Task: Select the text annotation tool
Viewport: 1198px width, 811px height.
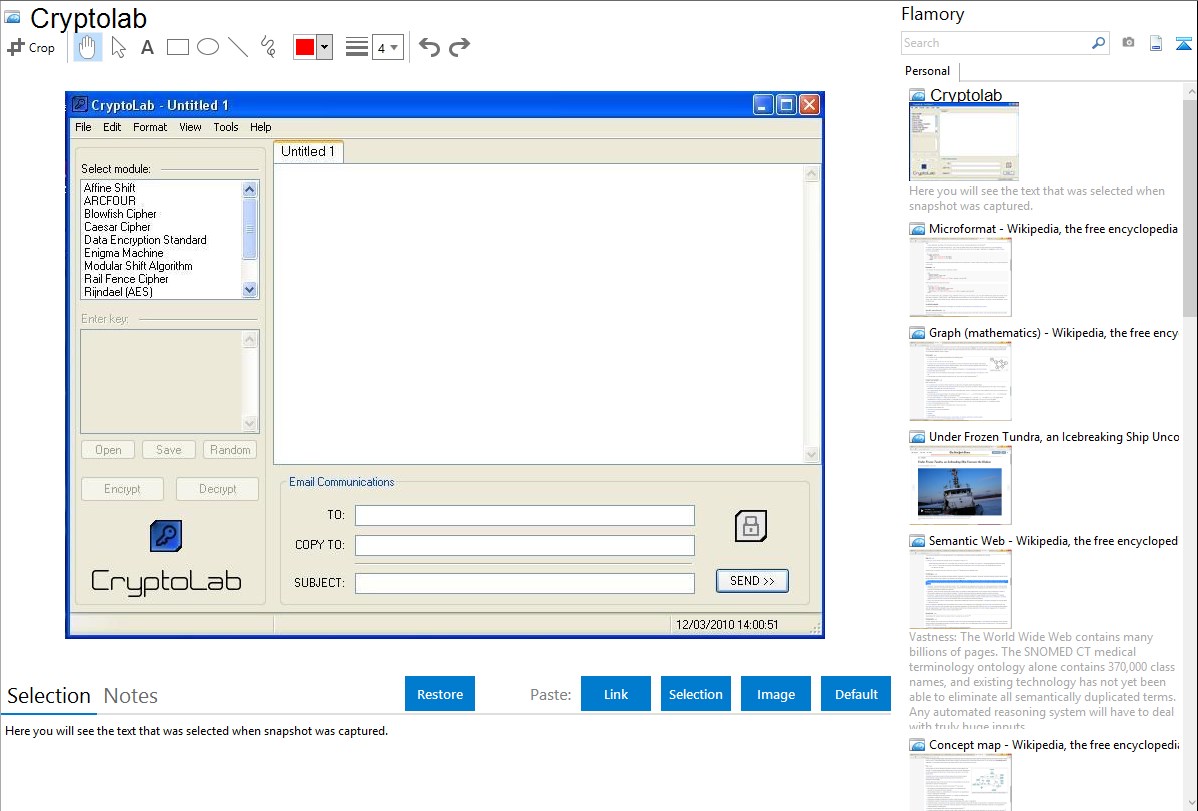Action: click(147, 47)
